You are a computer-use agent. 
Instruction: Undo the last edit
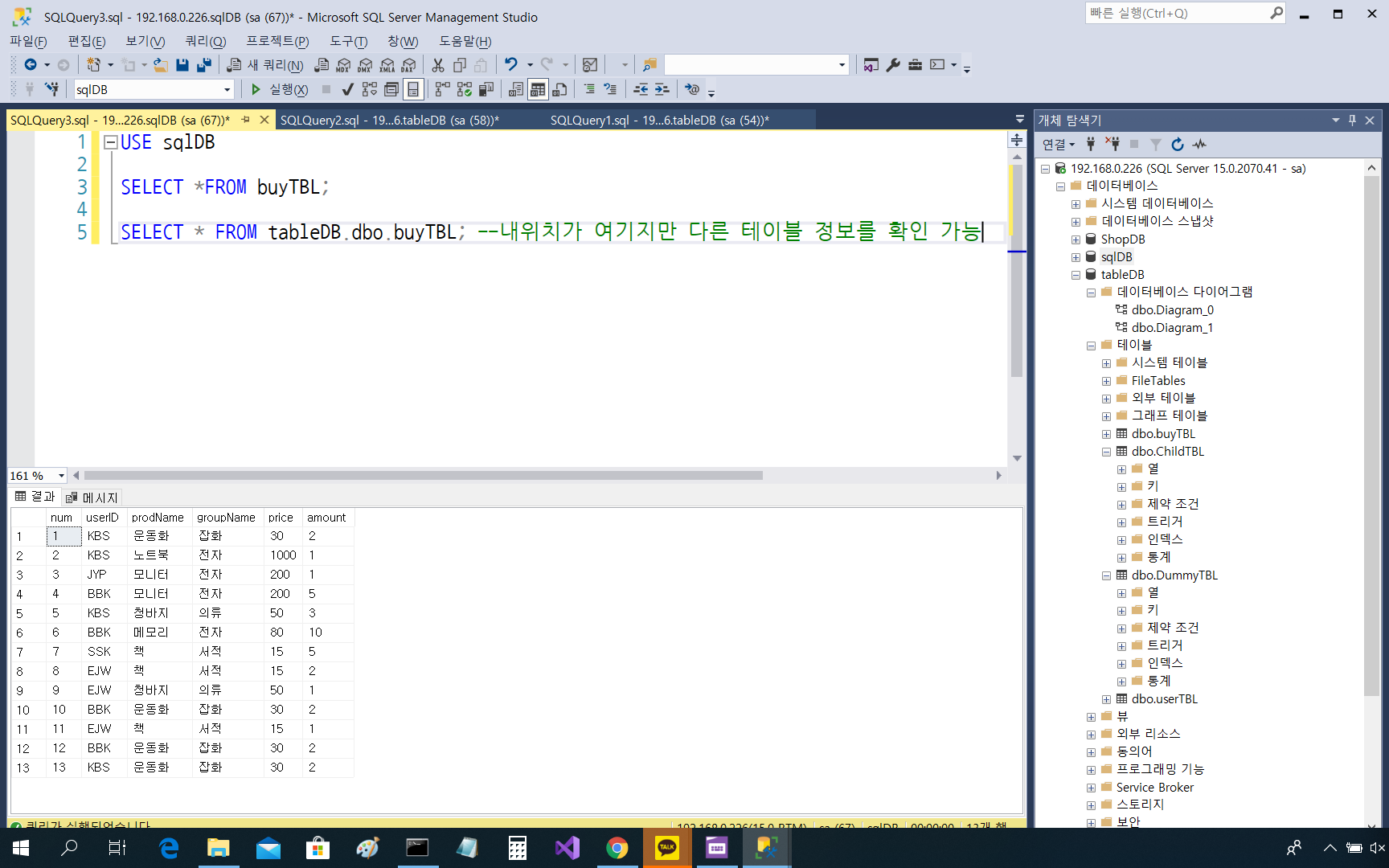(510, 64)
